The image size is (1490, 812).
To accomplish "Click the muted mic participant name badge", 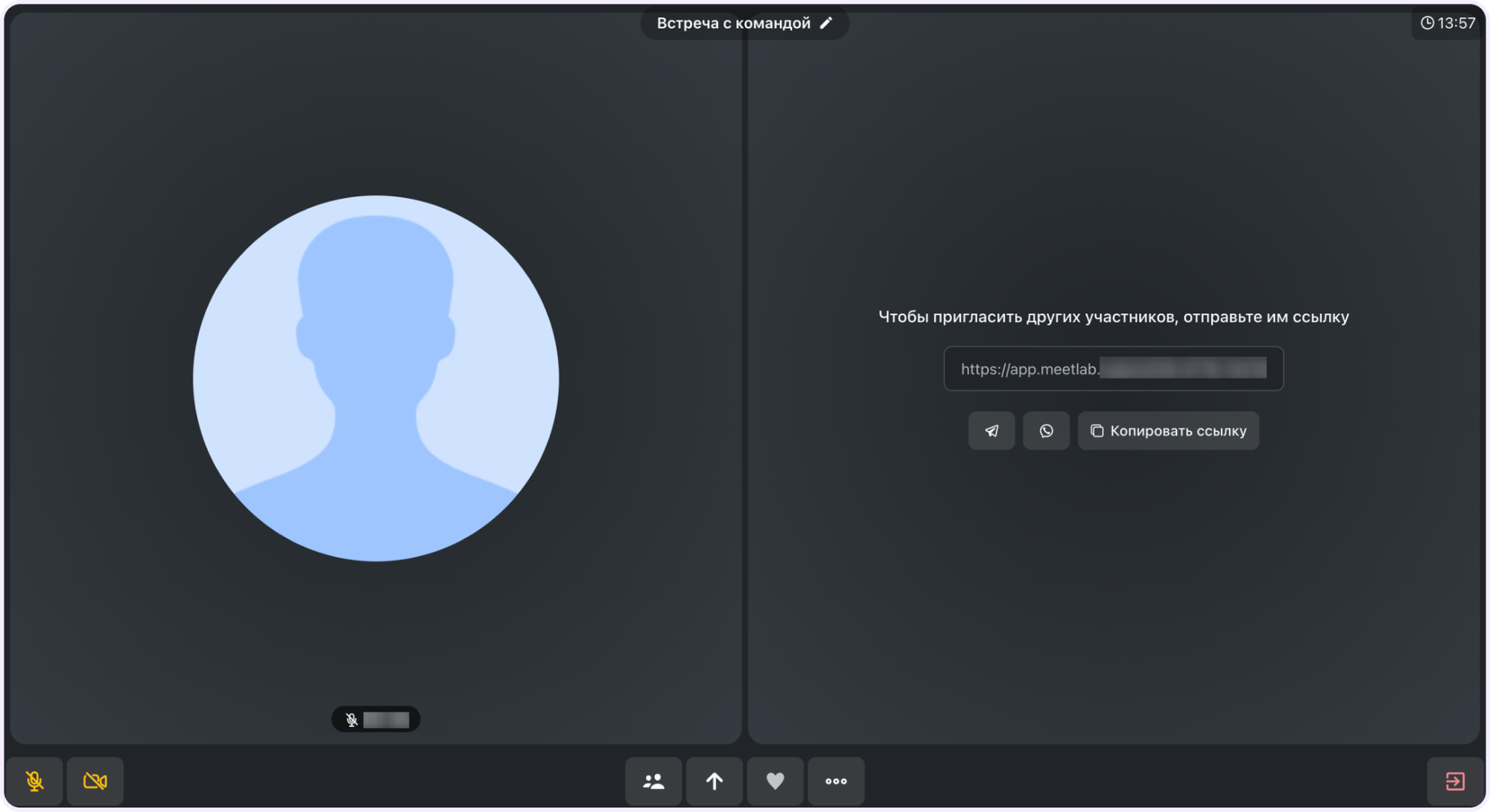I will pos(375,719).
